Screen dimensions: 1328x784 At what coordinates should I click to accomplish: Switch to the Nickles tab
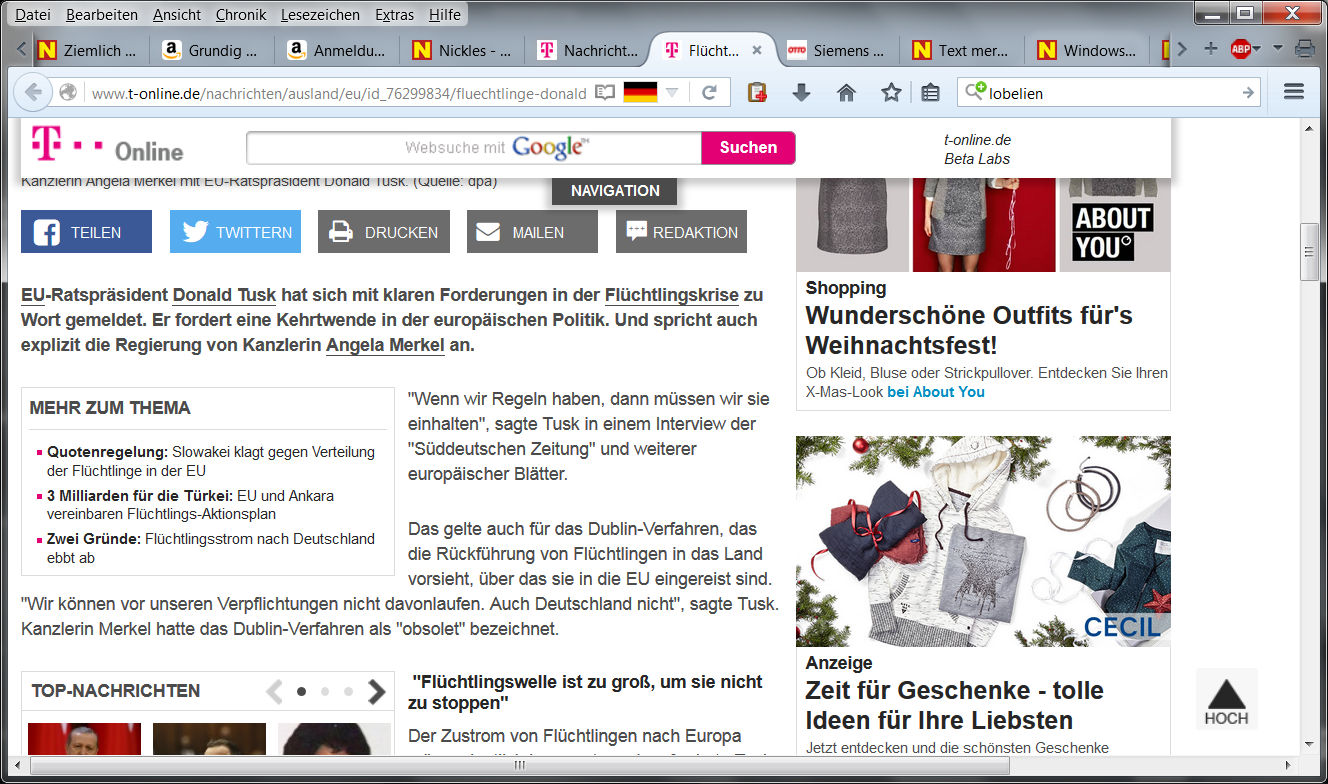[x=461, y=50]
